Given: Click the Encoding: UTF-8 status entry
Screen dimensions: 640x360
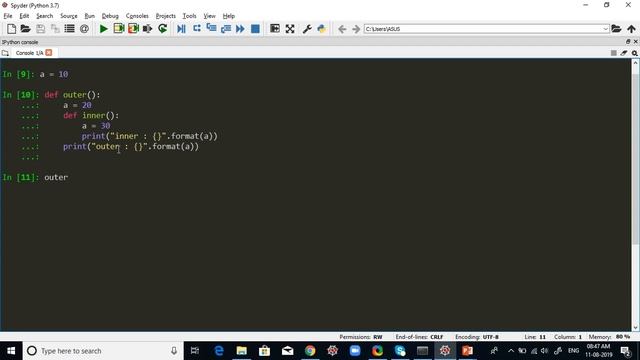Looking at the screenshot, I should pos(477,337).
